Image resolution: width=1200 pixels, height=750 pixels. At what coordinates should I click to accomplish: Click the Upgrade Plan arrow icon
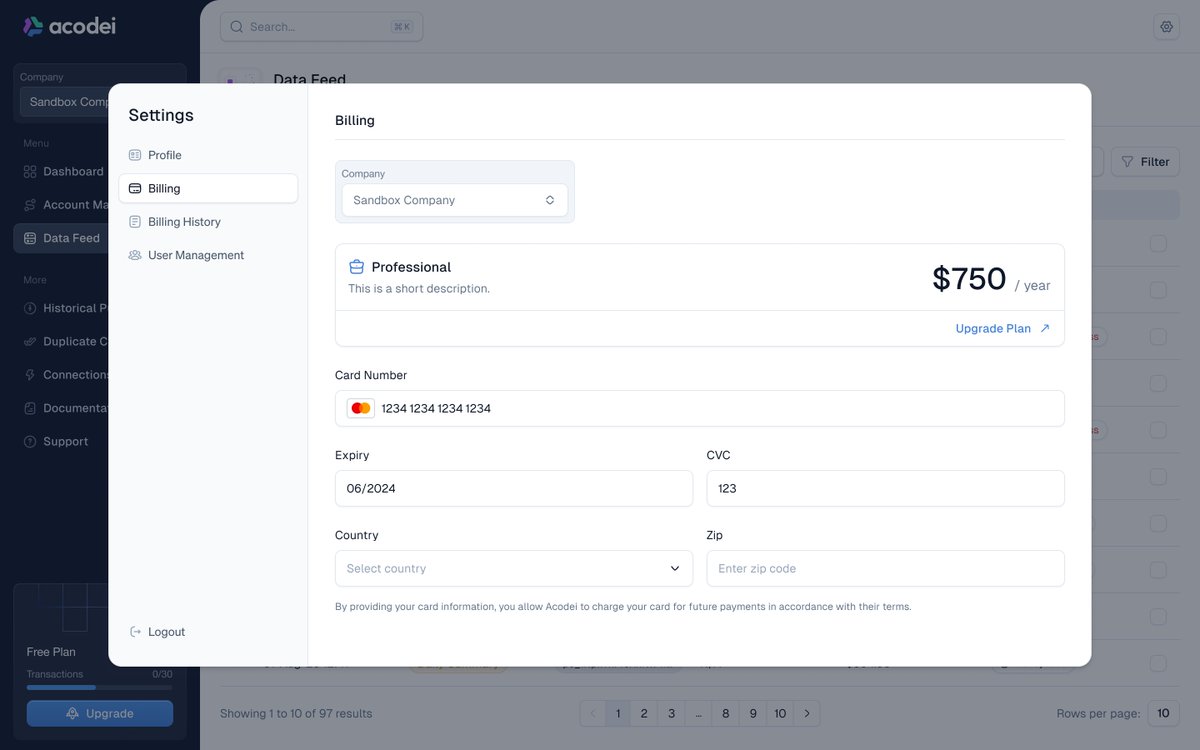pyautogui.click(x=1045, y=328)
